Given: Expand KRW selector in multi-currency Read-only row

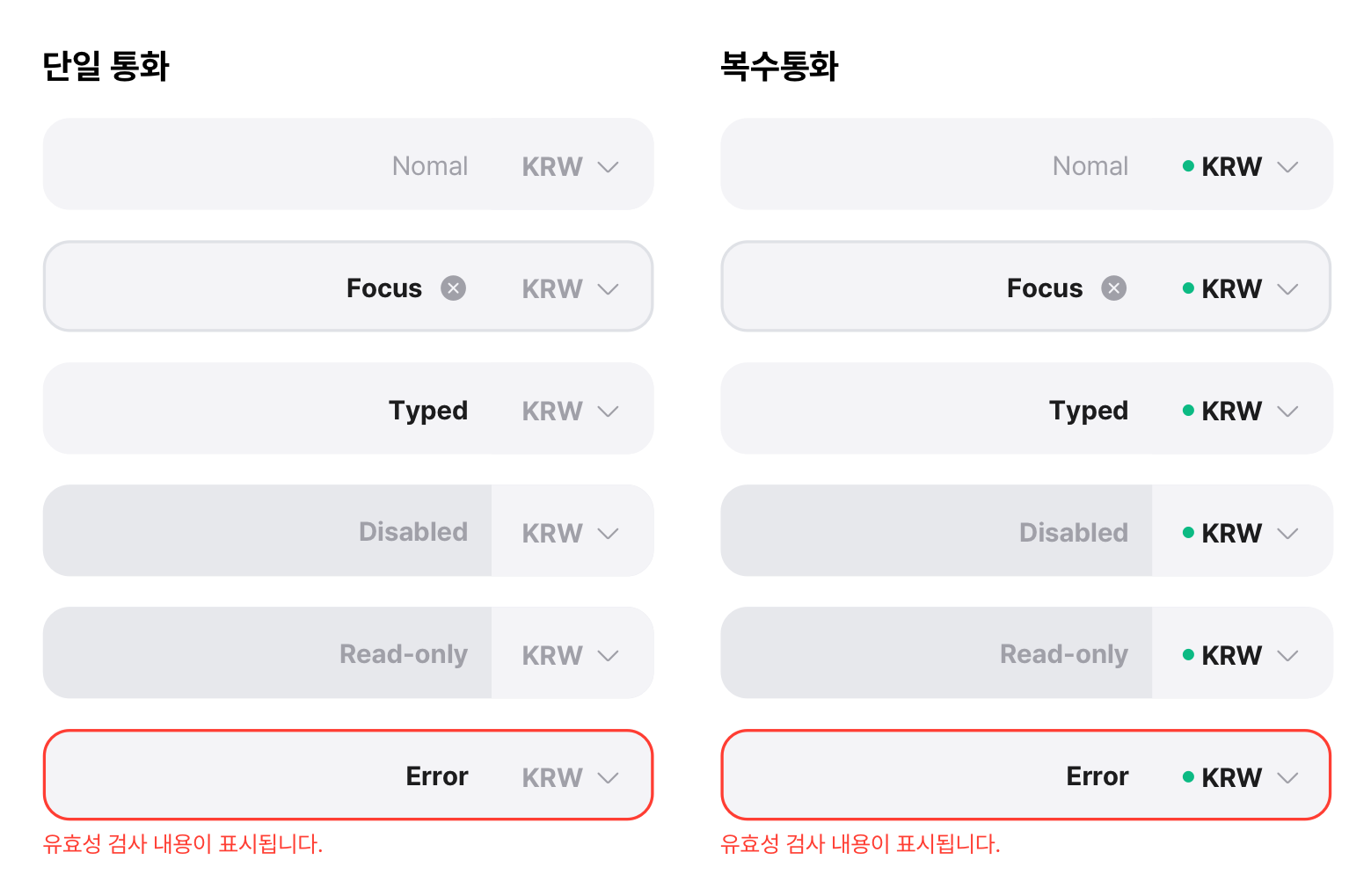Looking at the screenshot, I should click(1241, 655).
